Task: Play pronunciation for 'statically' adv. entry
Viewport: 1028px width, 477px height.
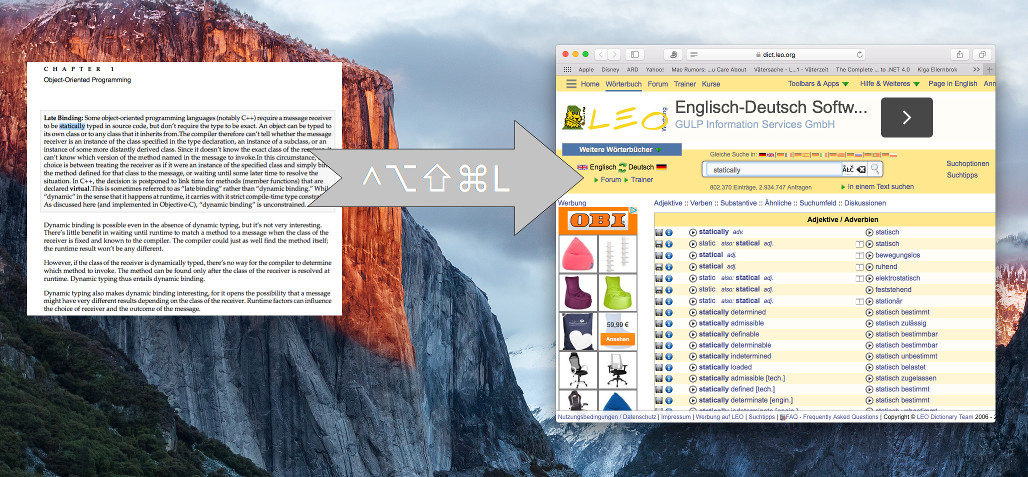Action: [693, 232]
